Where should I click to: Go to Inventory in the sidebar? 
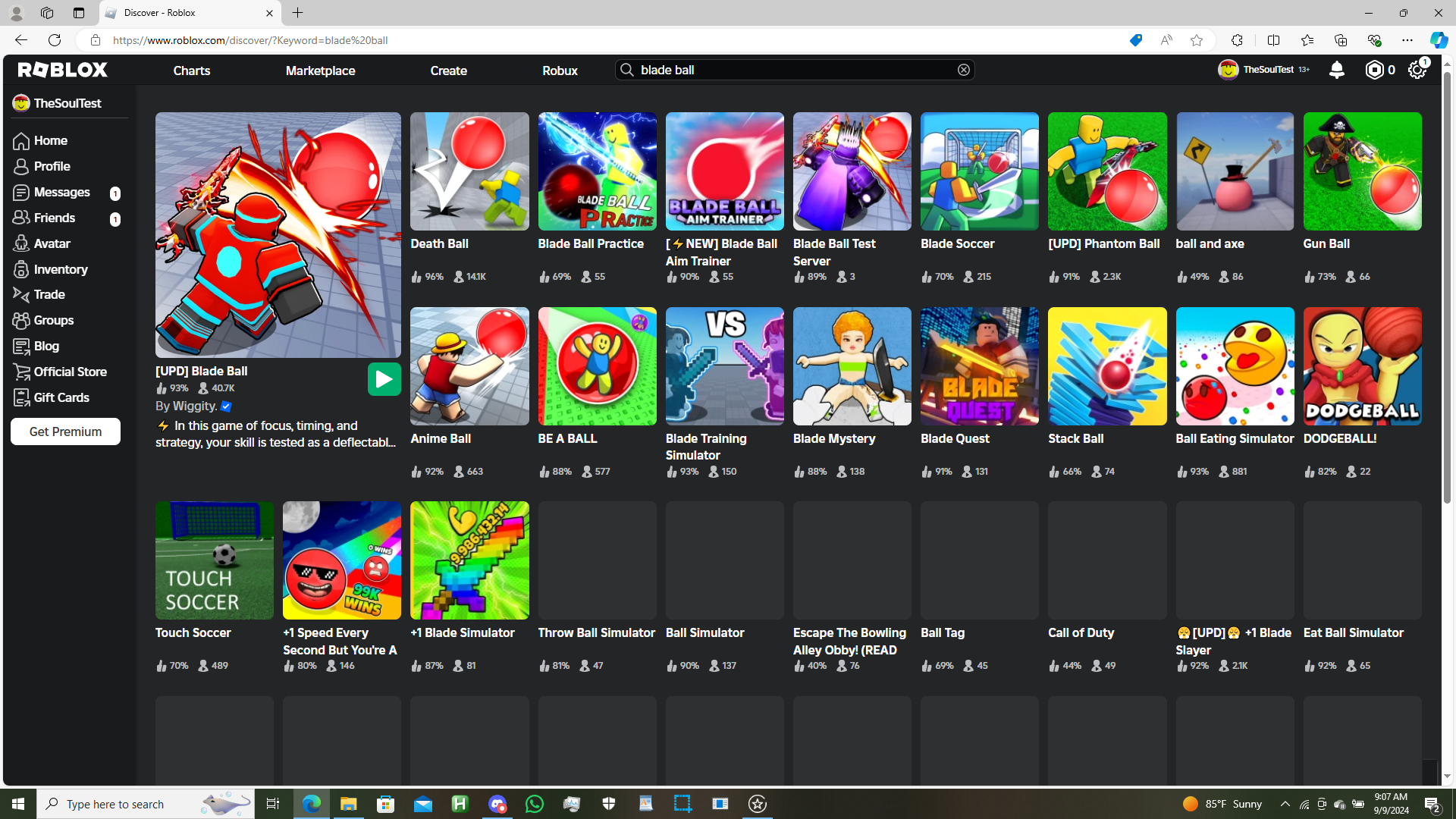pos(60,269)
